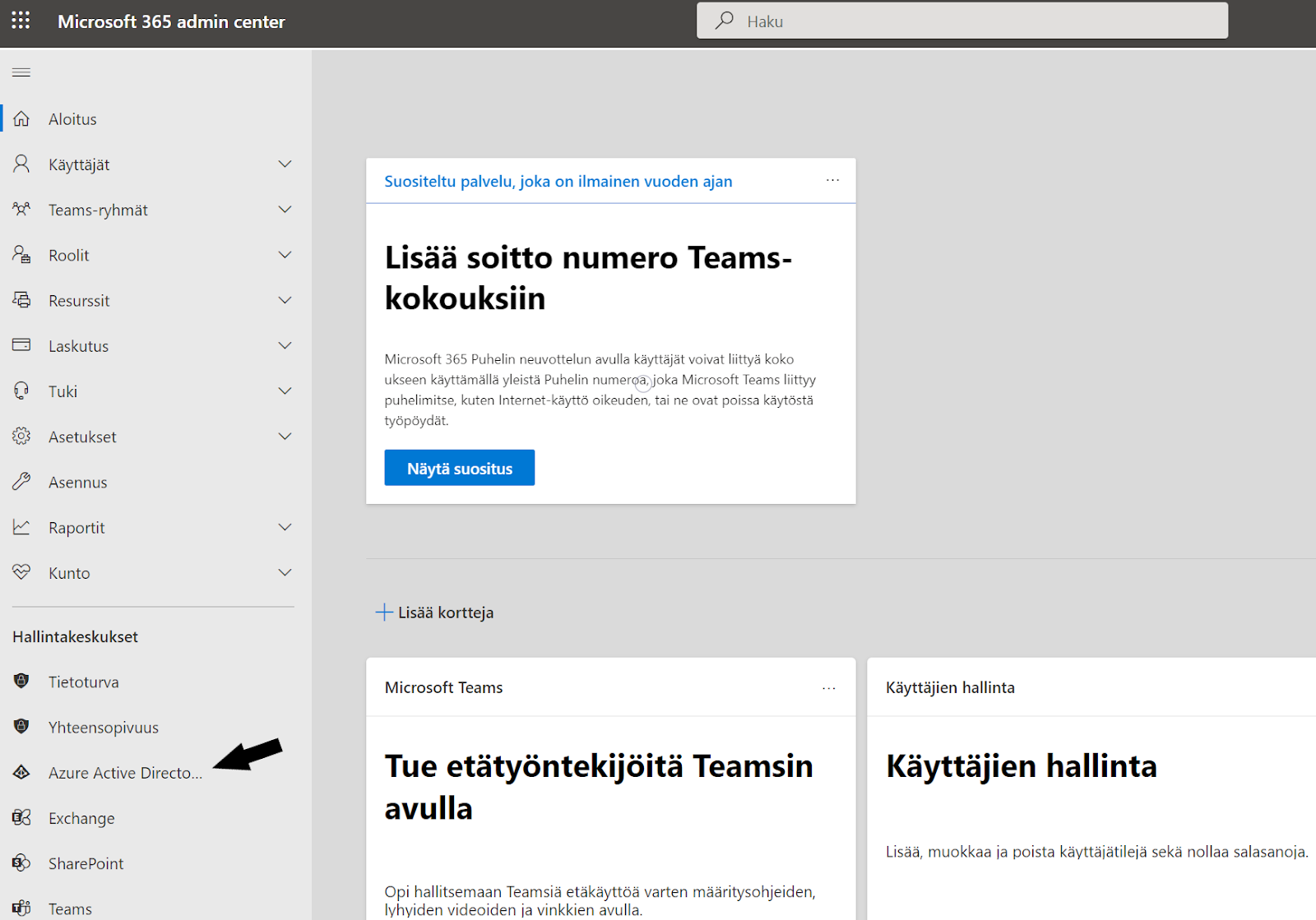Click the Tuki headset icon

21,391
